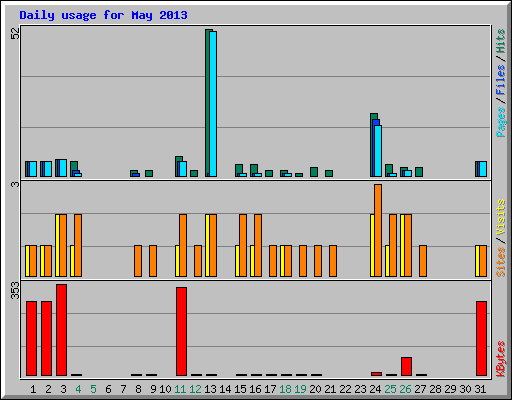Click the red KBytes bar for day 1

tap(32, 339)
